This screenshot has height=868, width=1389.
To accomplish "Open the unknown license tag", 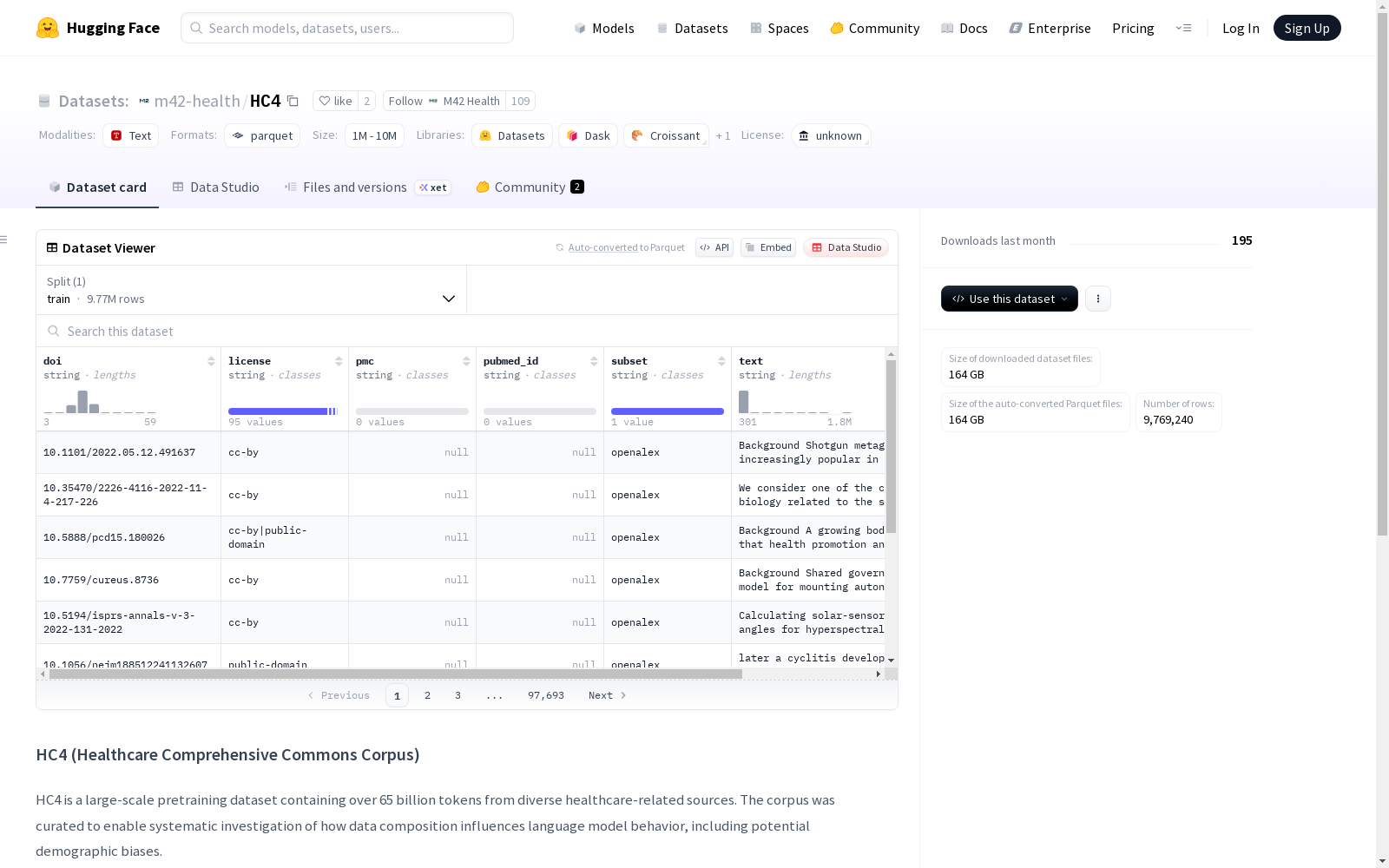I will click(x=831, y=135).
